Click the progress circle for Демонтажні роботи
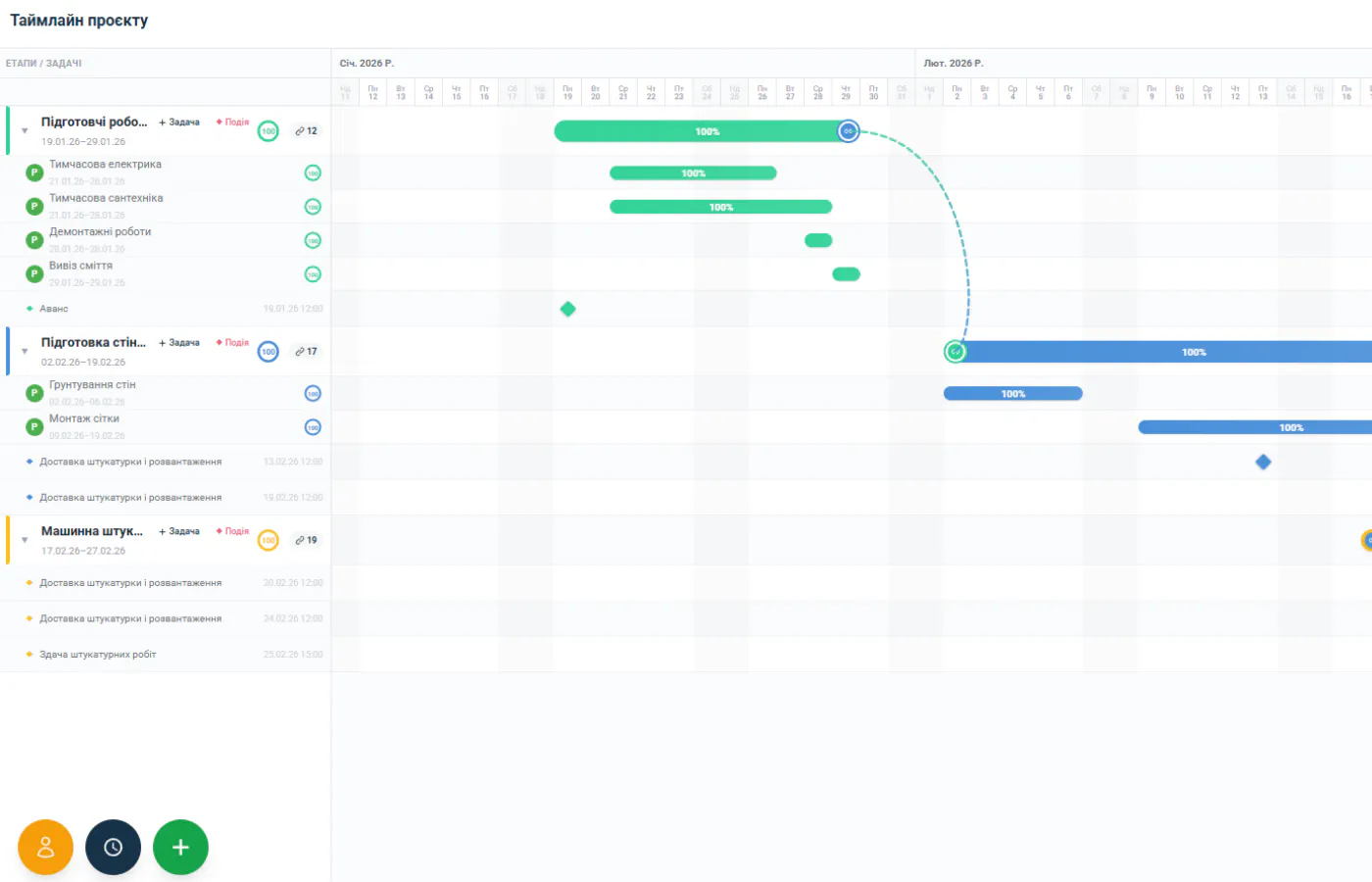Viewport: 1372px width, 882px height. 313,241
